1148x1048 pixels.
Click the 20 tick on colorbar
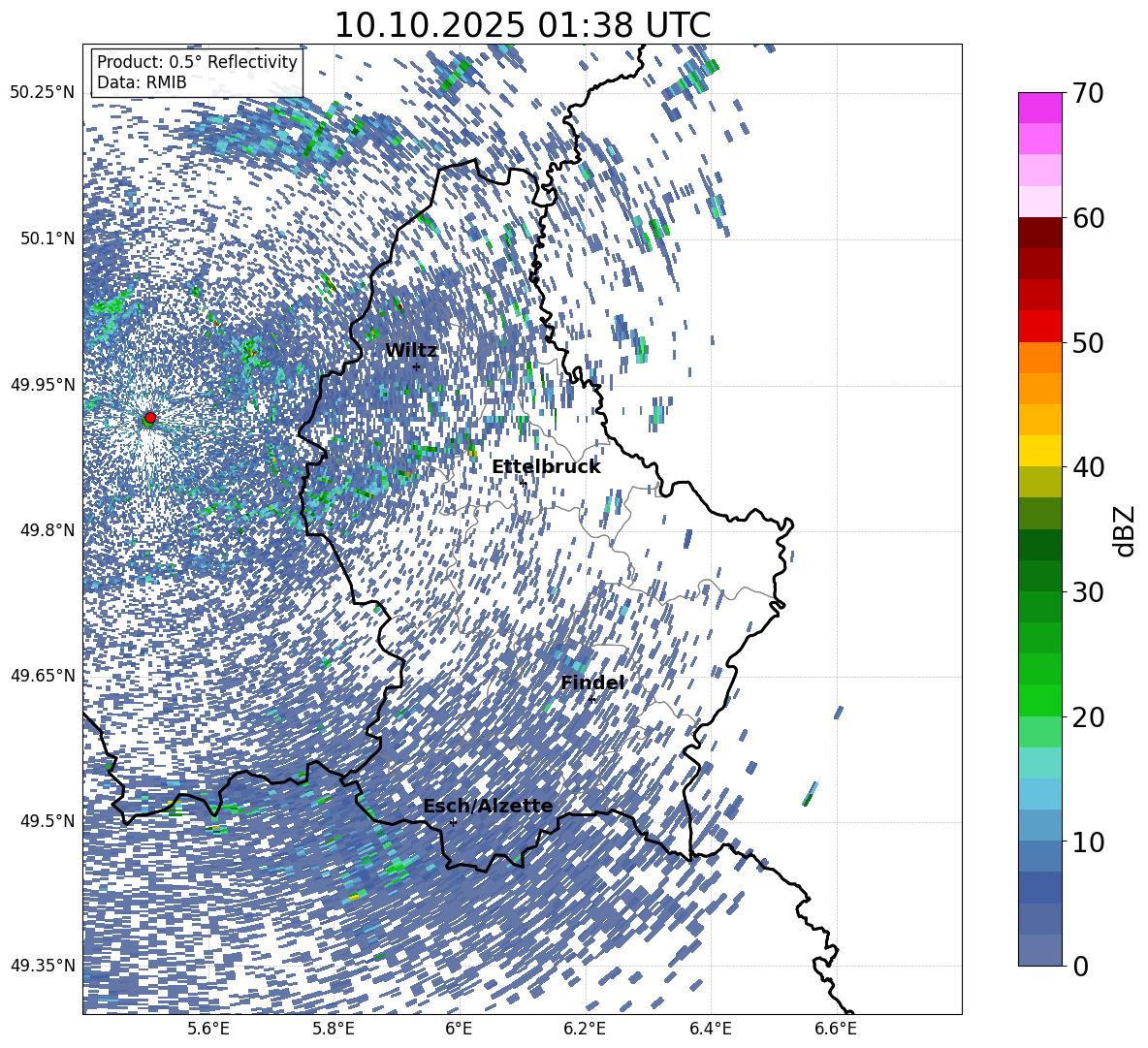1088,716
